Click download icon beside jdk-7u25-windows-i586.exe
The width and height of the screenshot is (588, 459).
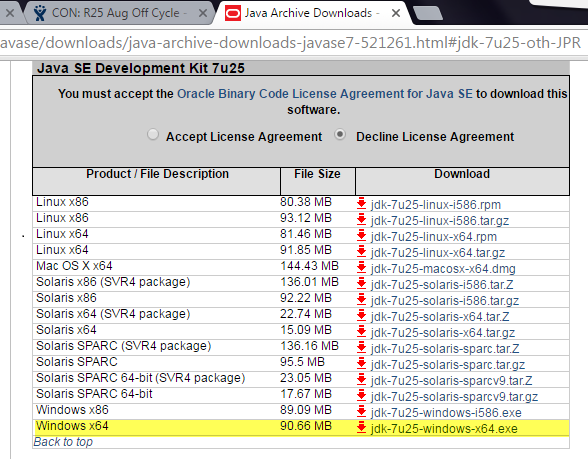pos(361,412)
